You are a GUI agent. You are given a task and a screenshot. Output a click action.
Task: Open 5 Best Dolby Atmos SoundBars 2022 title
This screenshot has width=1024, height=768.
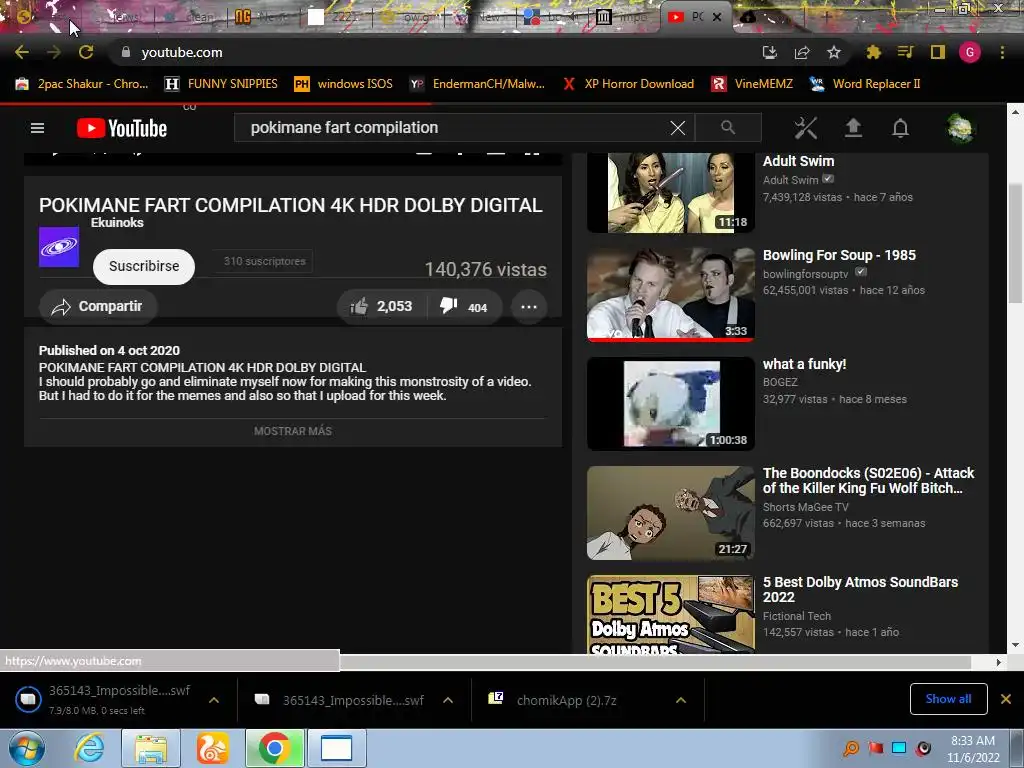(861, 590)
